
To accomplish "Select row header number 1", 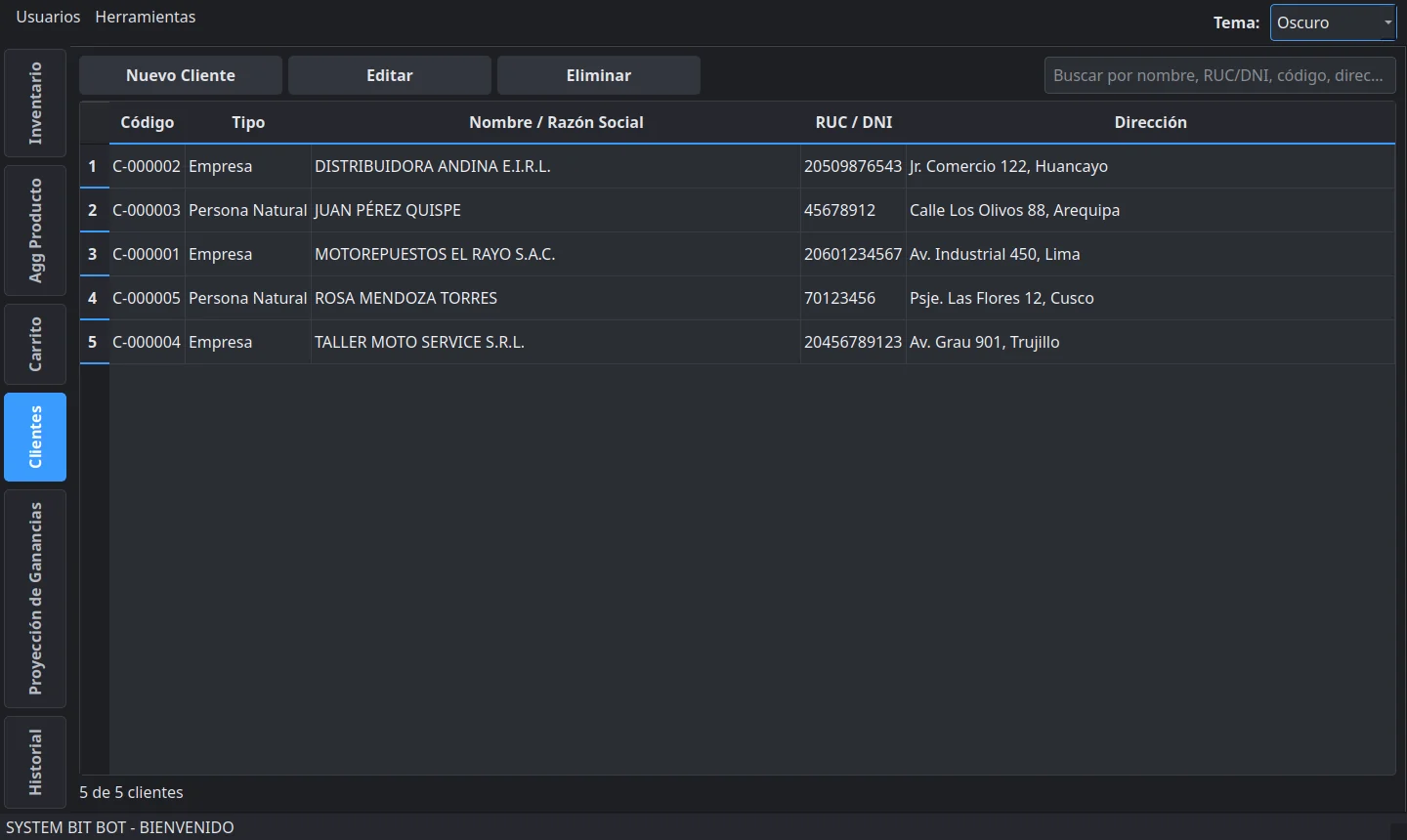I will 94,166.
